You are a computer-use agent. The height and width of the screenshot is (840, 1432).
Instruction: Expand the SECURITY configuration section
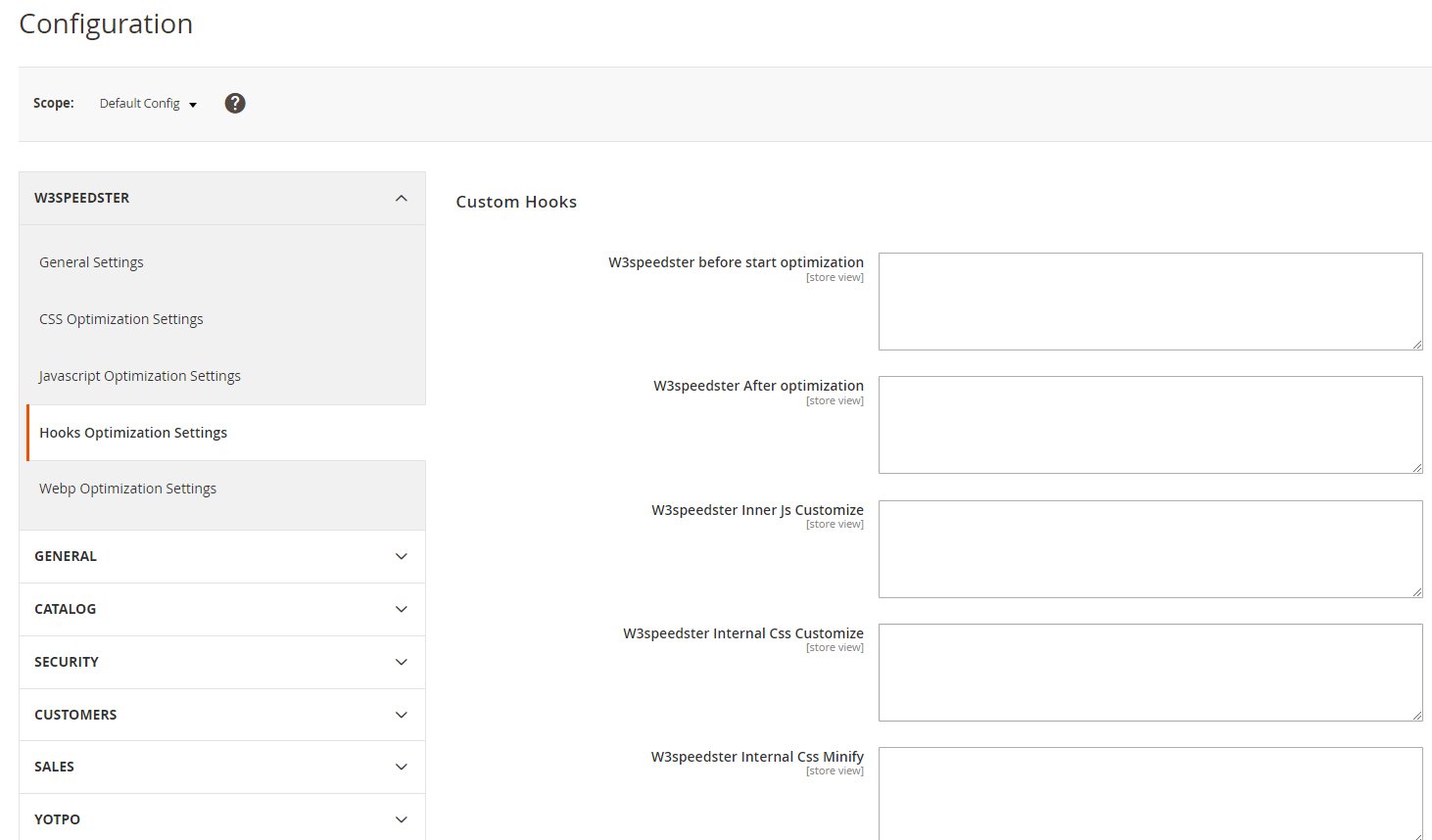coord(222,662)
